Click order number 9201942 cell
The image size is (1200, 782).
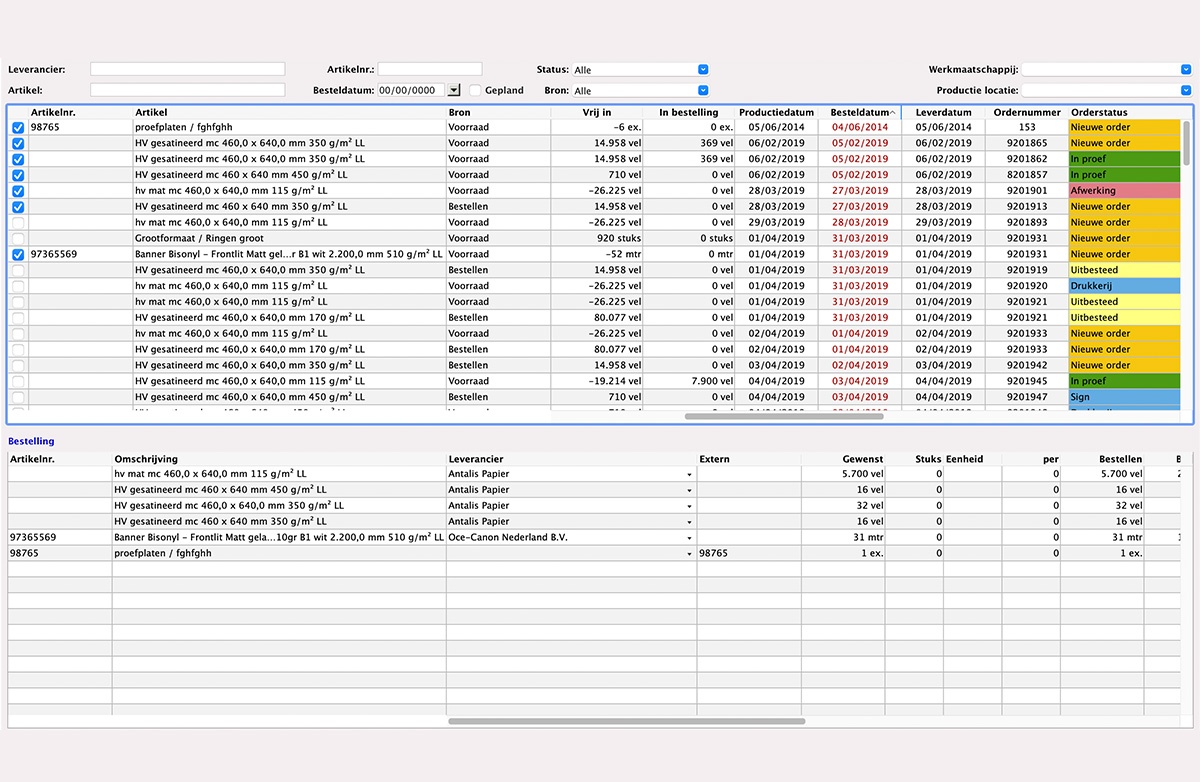click(1027, 365)
